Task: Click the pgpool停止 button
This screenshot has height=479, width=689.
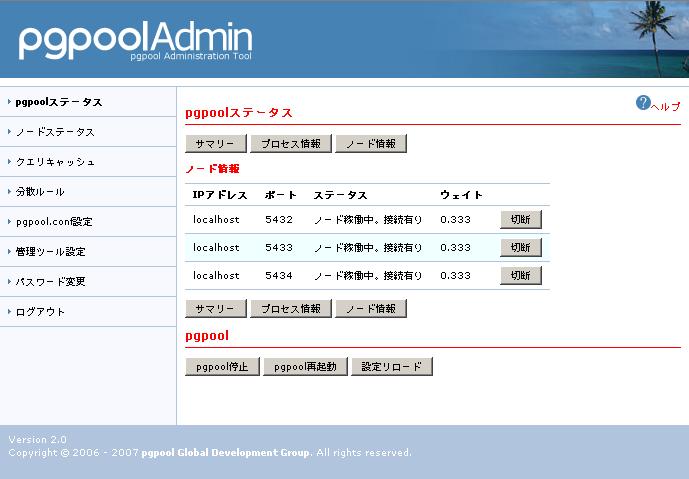Action: point(222,367)
